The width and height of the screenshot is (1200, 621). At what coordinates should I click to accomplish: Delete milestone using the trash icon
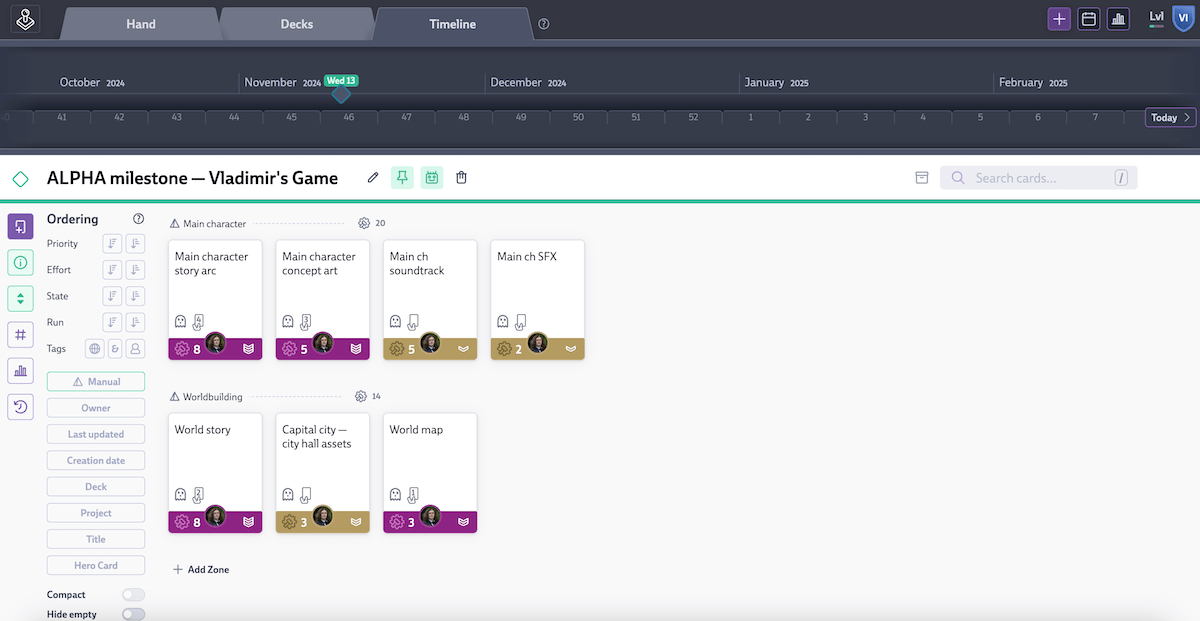461,178
